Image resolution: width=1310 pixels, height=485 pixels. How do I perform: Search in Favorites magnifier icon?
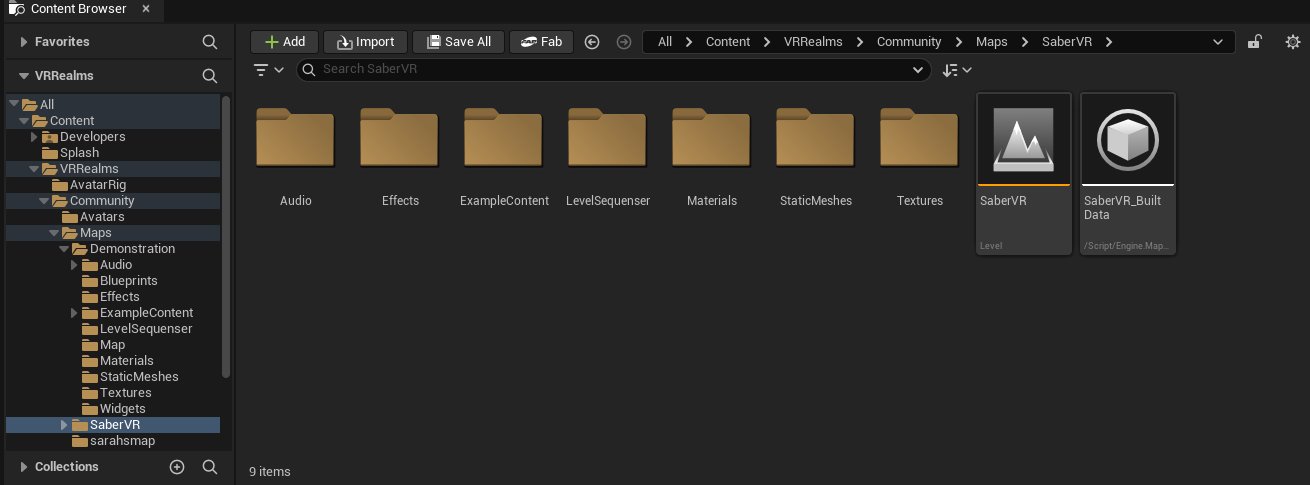(209, 42)
